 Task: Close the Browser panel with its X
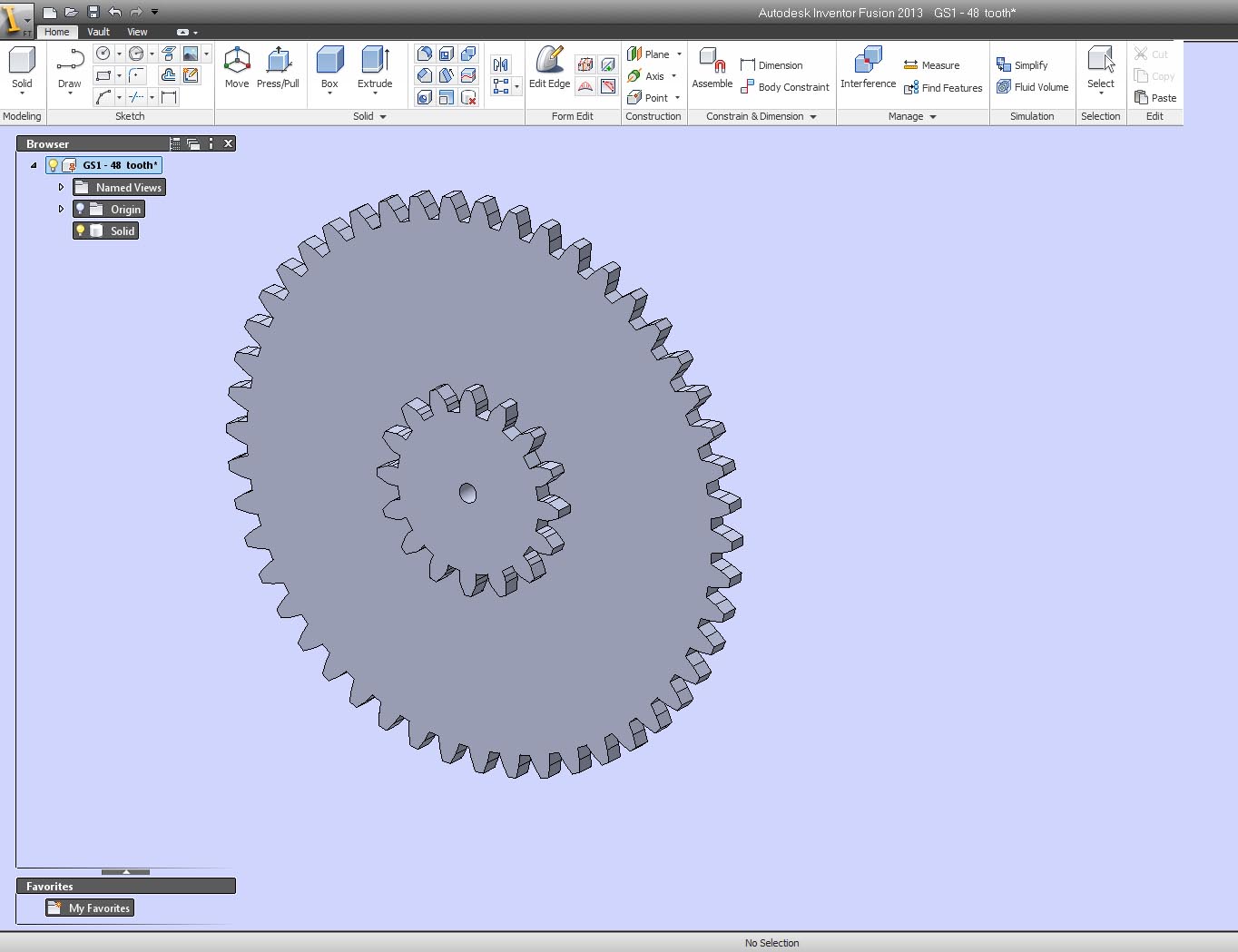pos(228,143)
